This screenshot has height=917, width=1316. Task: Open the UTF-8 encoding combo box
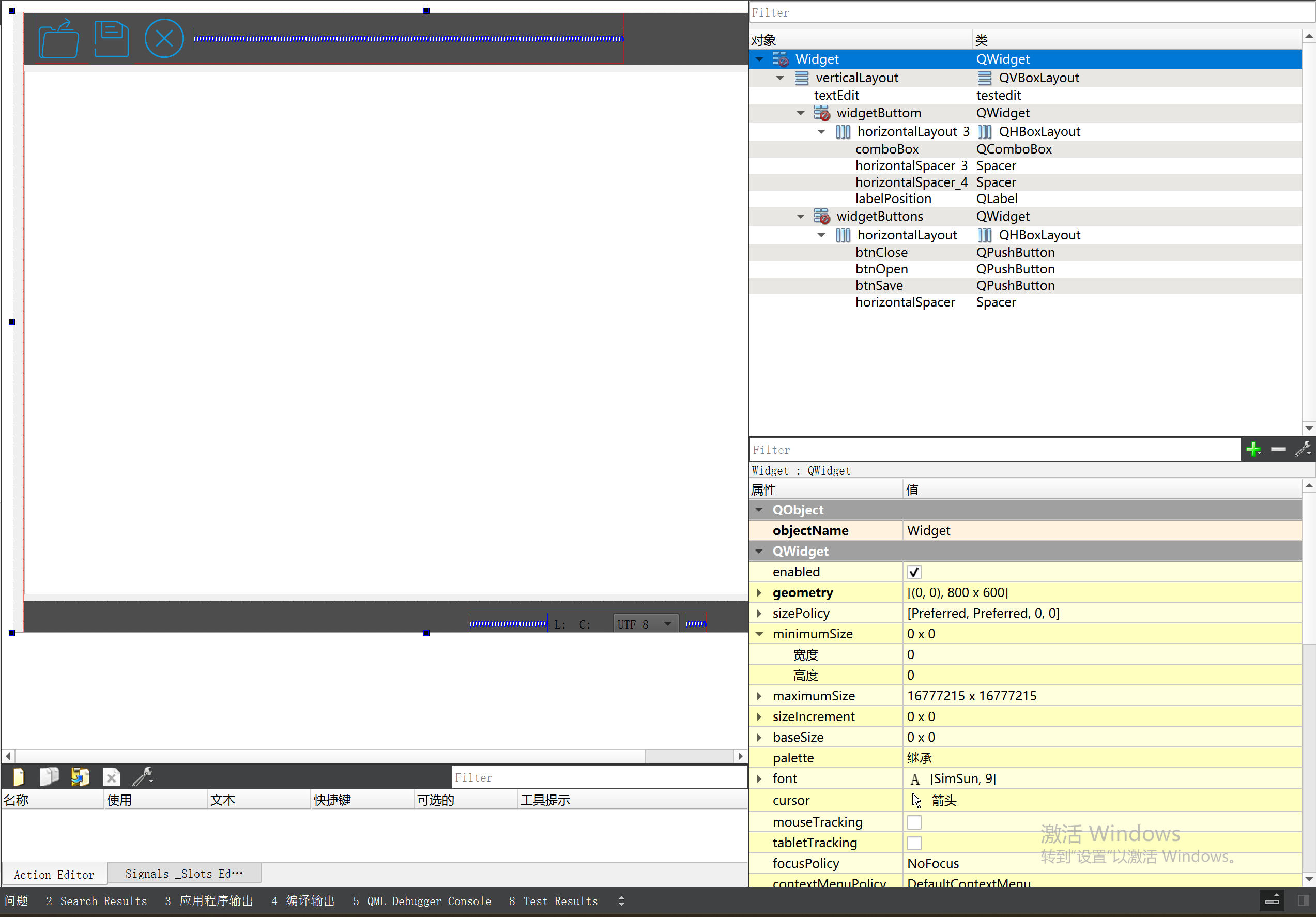(x=645, y=623)
